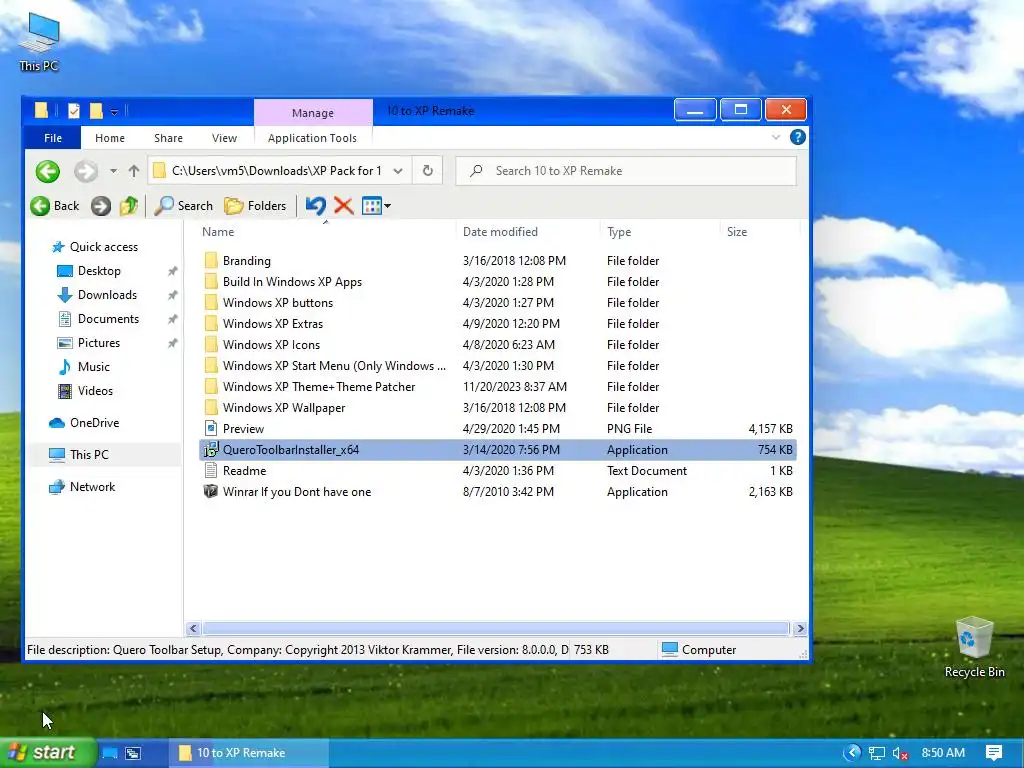The height and width of the screenshot is (768, 1024).
Task: Open the notification center tray icon
Action: 994,753
